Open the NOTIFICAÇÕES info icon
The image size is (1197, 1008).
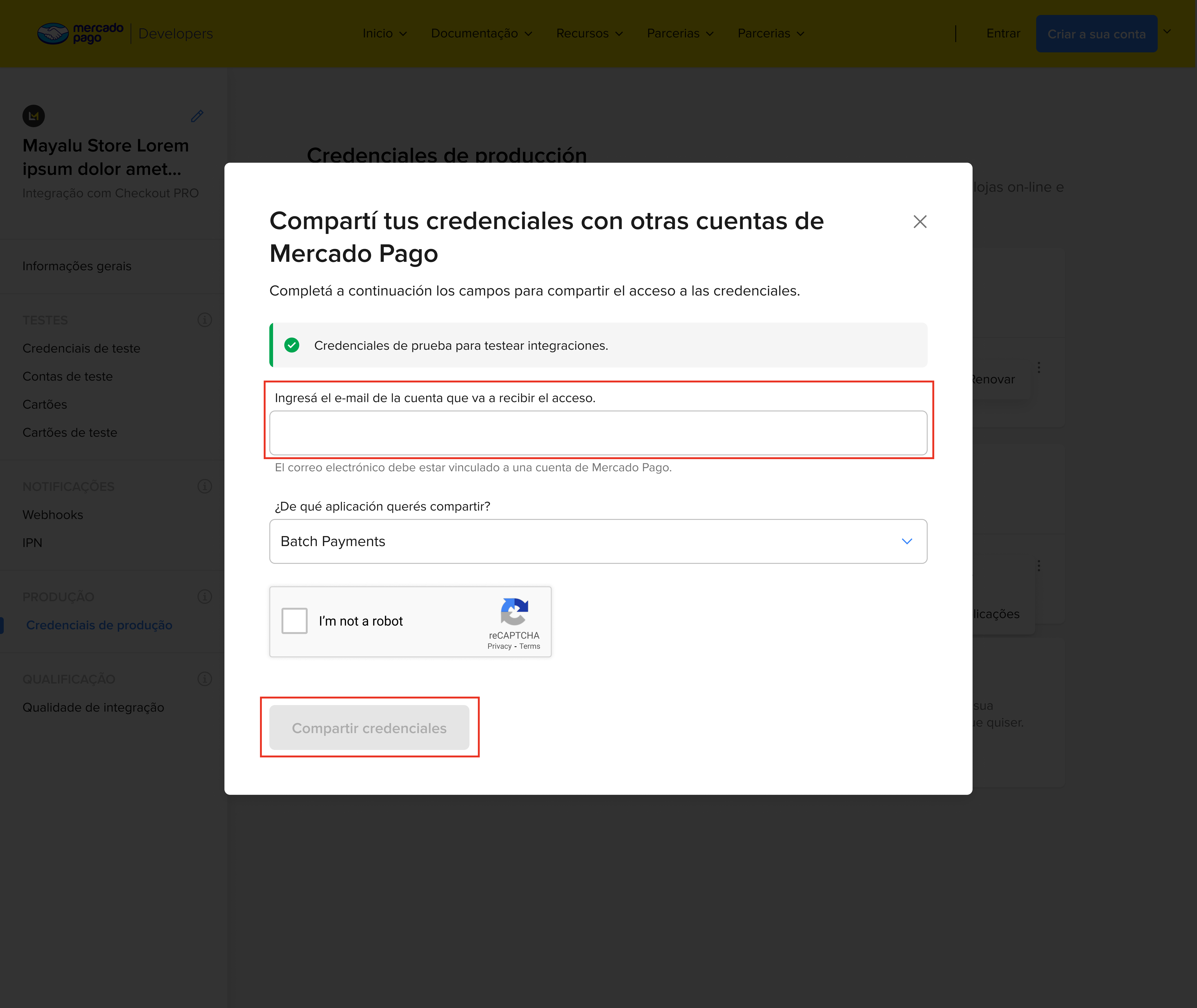click(x=205, y=486)
